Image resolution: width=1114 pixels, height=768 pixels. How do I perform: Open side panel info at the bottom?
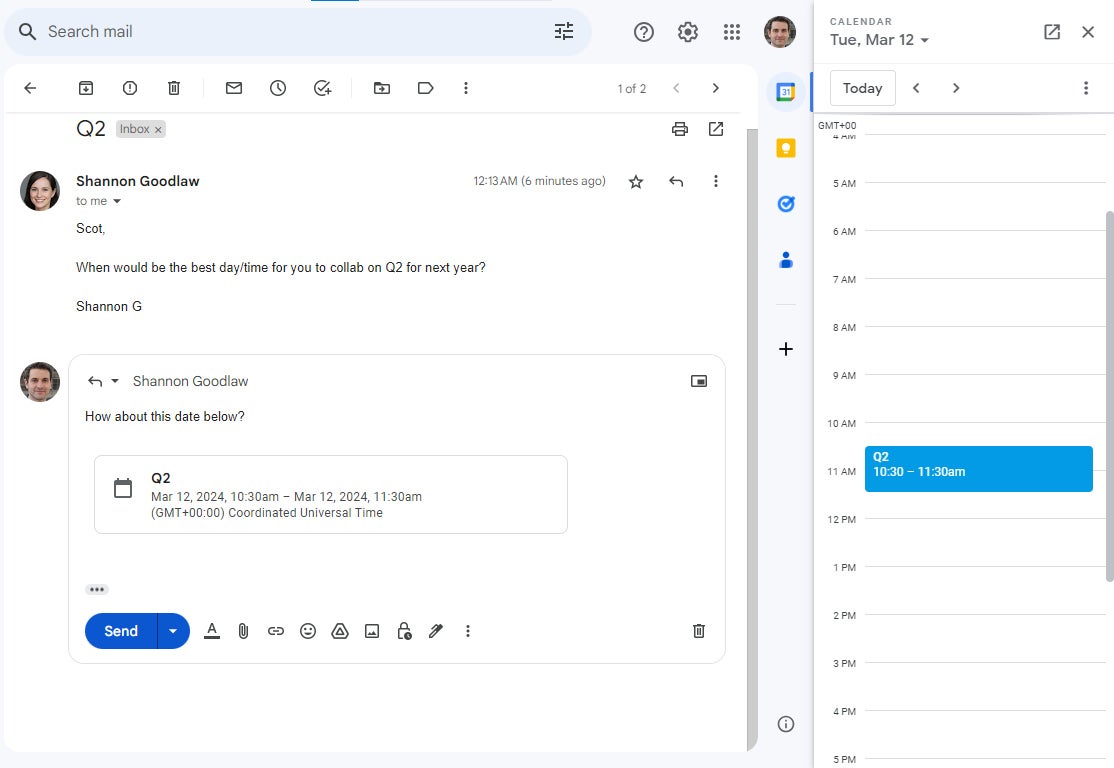coord(786,724)
